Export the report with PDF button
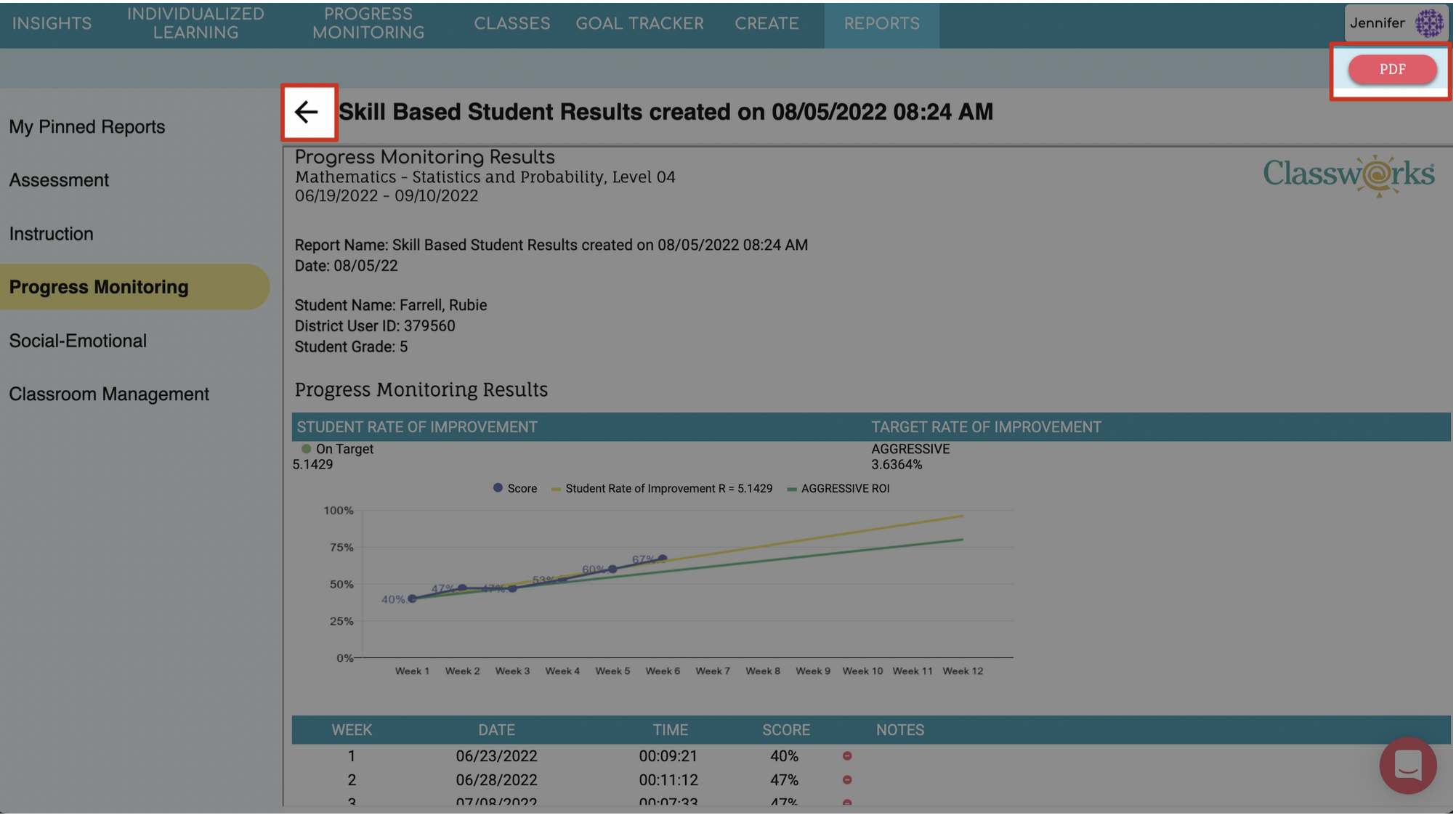Viewport: 1456px width, 815px height. (1391, 70)
